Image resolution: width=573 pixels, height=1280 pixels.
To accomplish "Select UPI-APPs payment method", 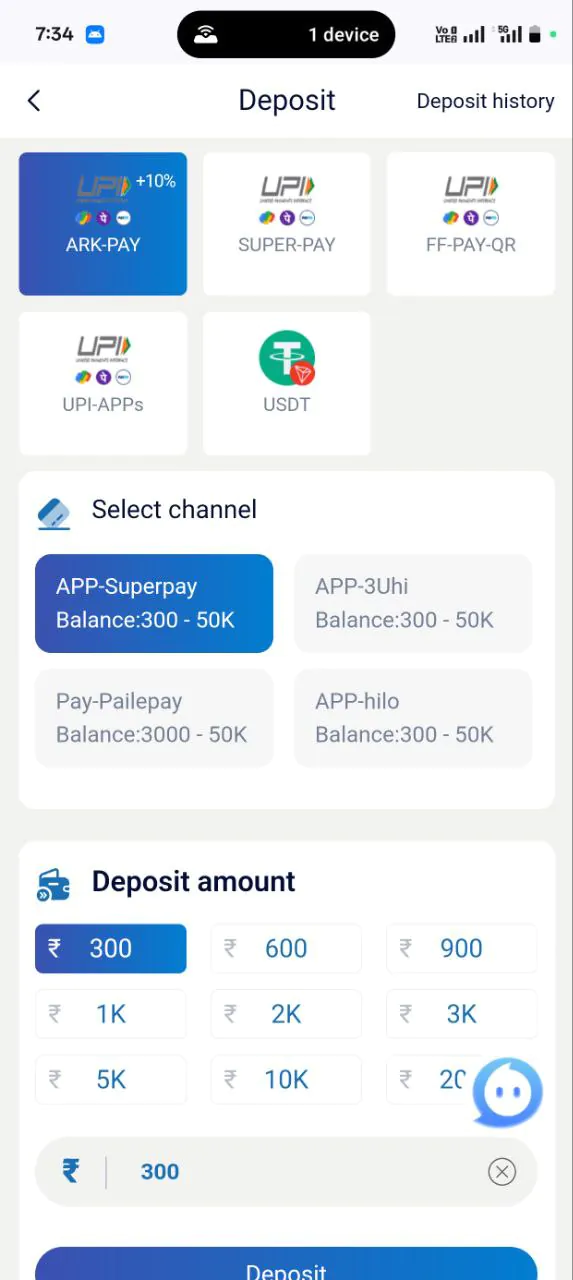I will tap(103, 384).
